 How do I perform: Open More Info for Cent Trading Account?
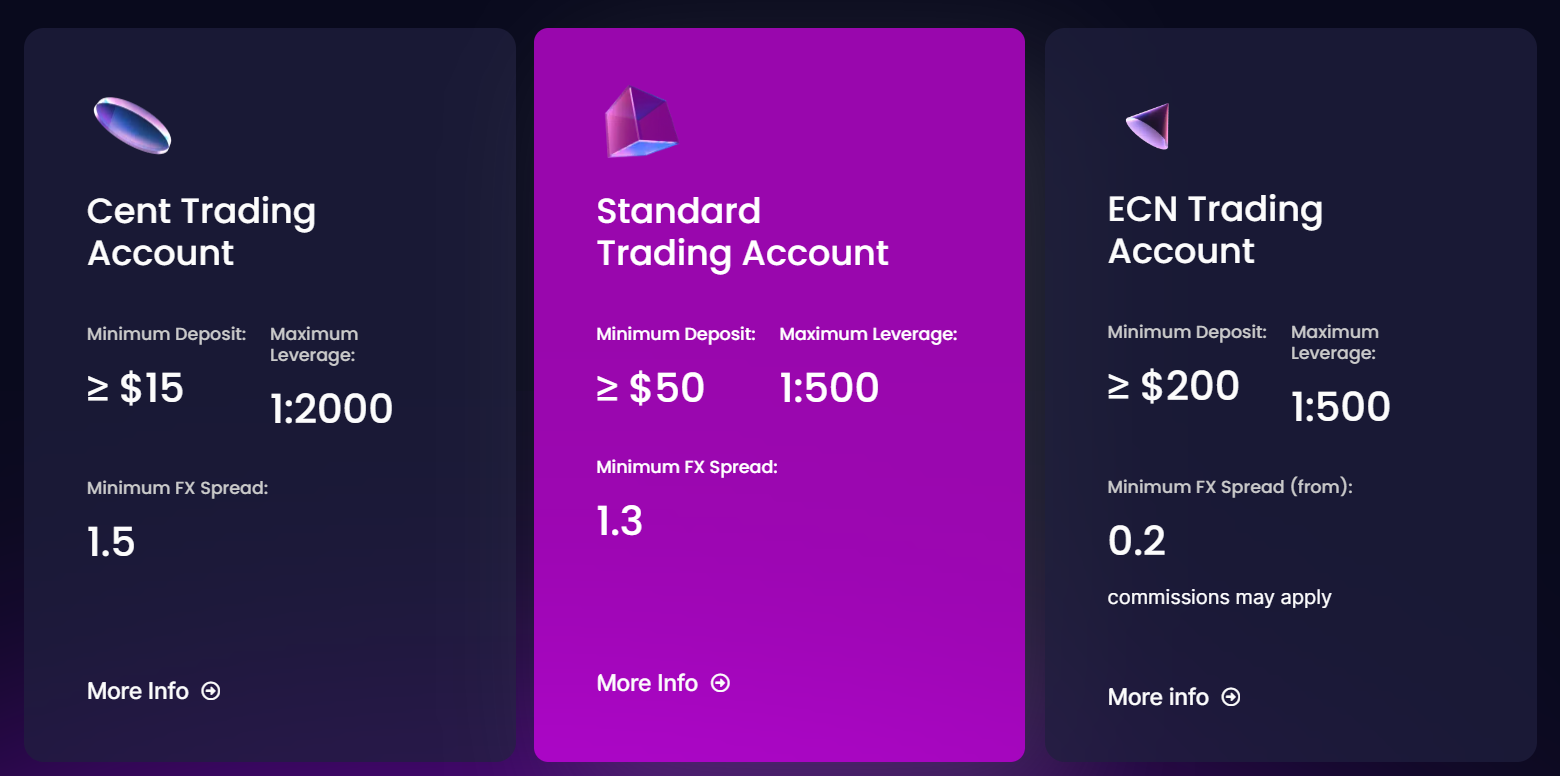click(x=137, y=690)
